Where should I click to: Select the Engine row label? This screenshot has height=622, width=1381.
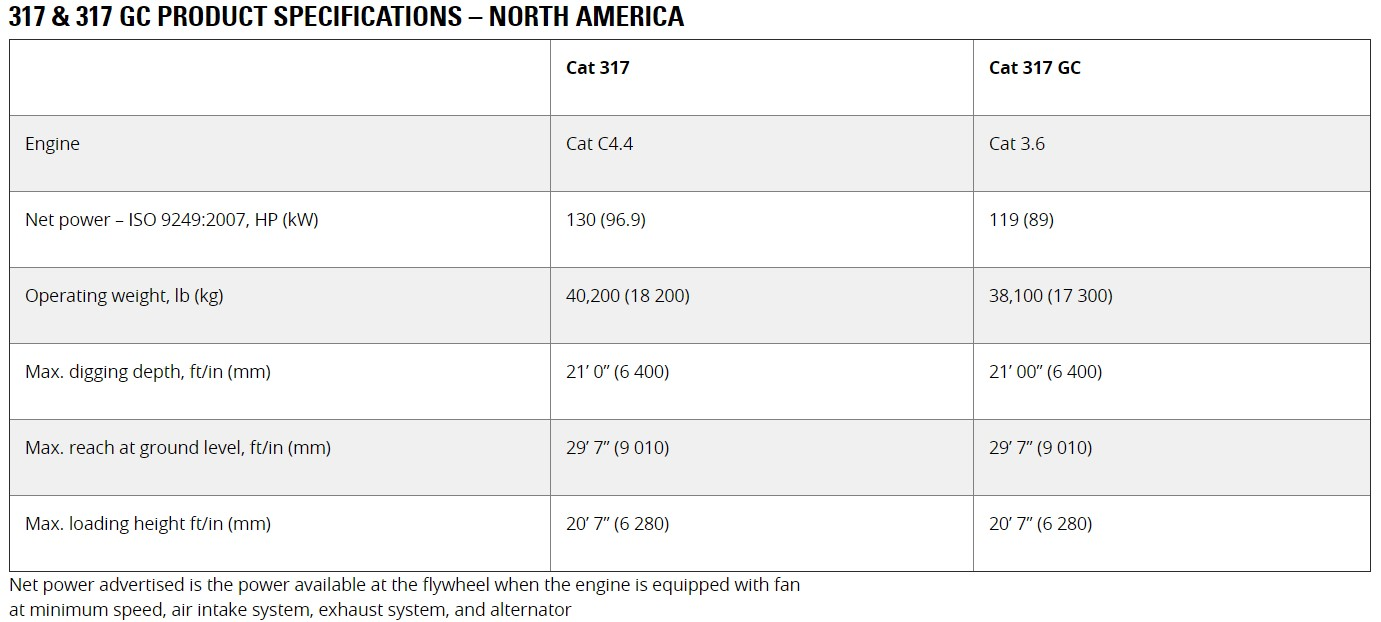52,144
